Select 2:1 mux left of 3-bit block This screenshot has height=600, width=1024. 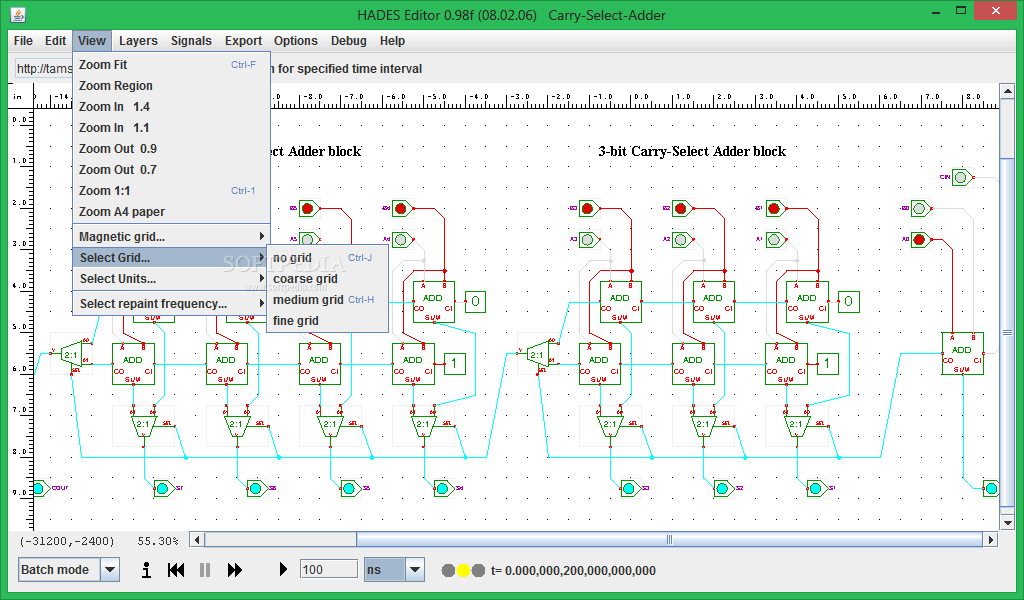pos(537,355)
